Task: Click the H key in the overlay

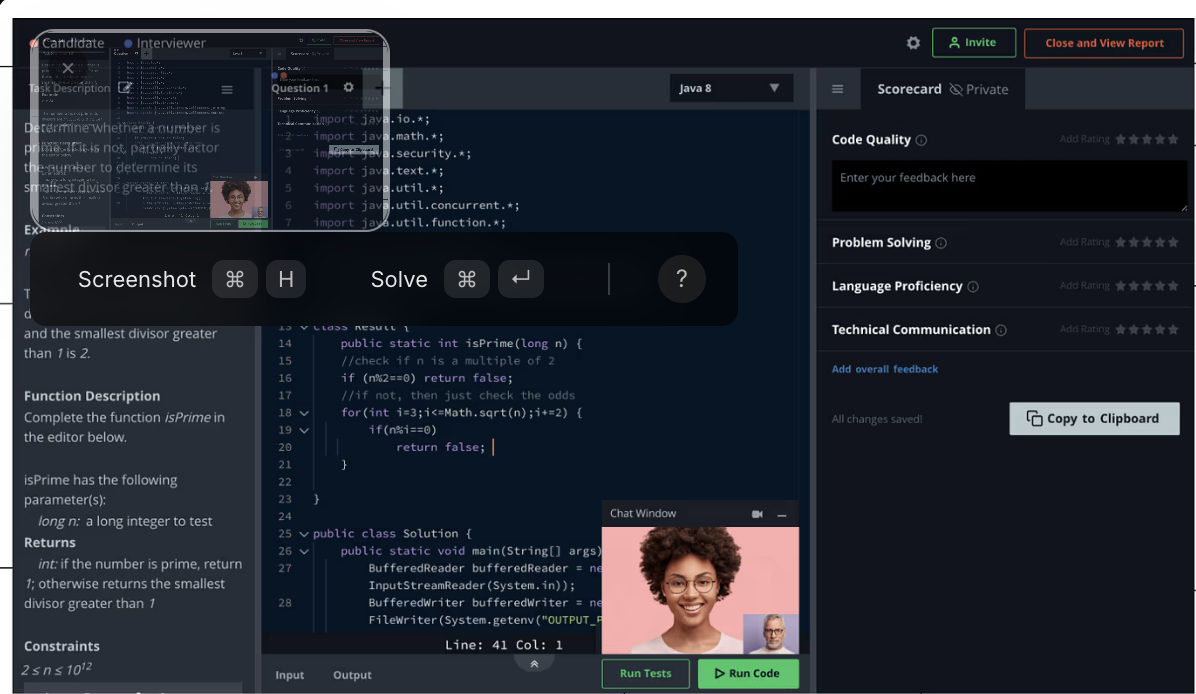Action: (x=286, y=279)
